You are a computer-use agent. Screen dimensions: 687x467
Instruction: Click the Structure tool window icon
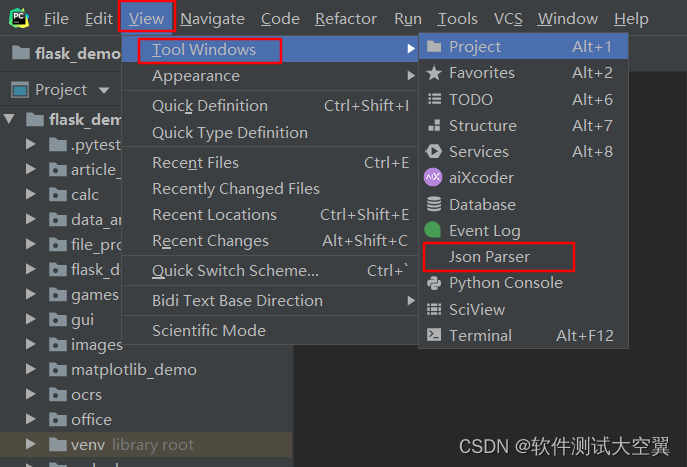433,126
